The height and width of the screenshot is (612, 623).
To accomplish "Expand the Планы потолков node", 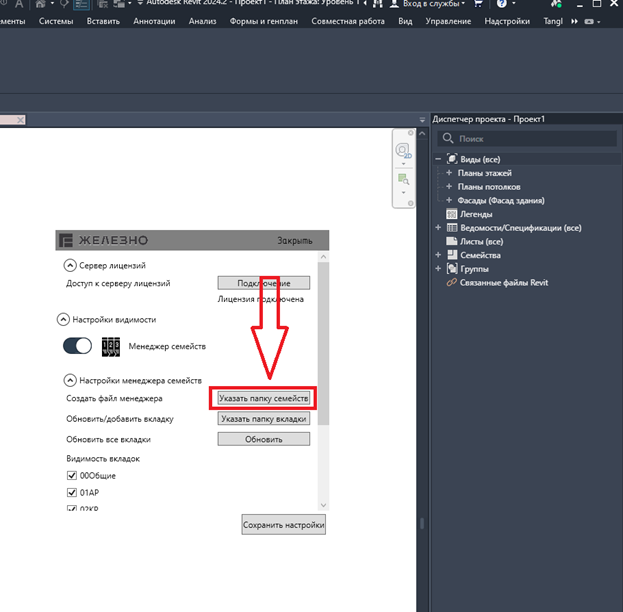I will pos(449,186).
